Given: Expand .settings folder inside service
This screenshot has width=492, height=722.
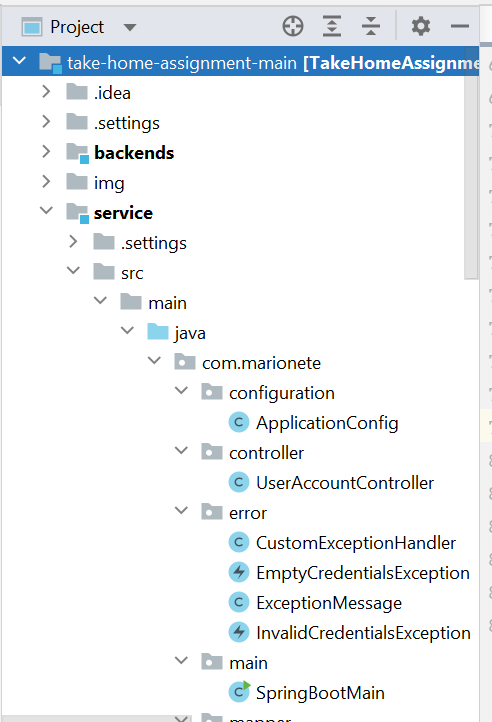Looking at the screenshot, I should pyautogui.click(x=73, y=241).
